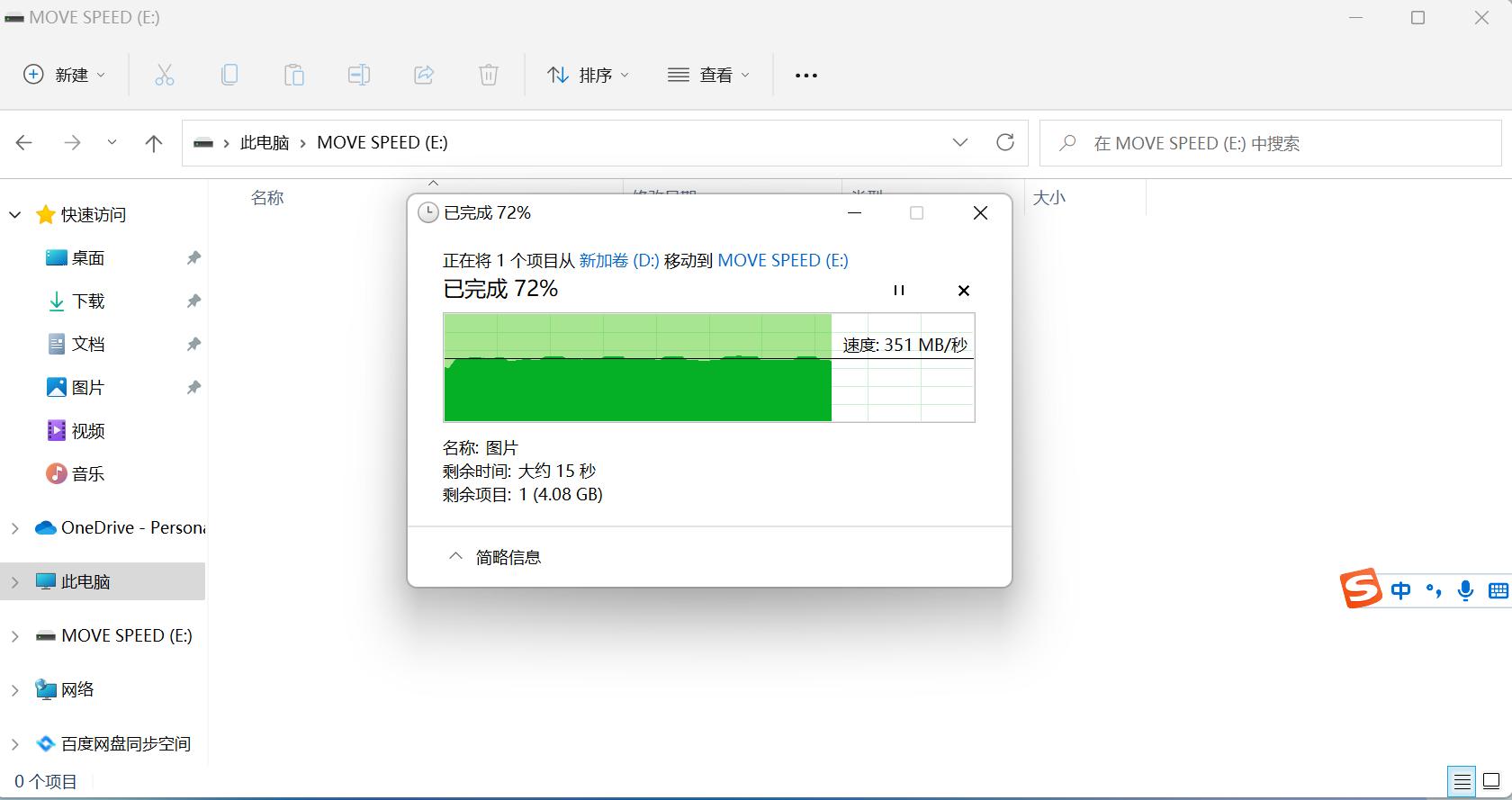The image size is (1512, 800).
Task: Click the Copy icon in toolbar
Action: (x=229, y=76)
